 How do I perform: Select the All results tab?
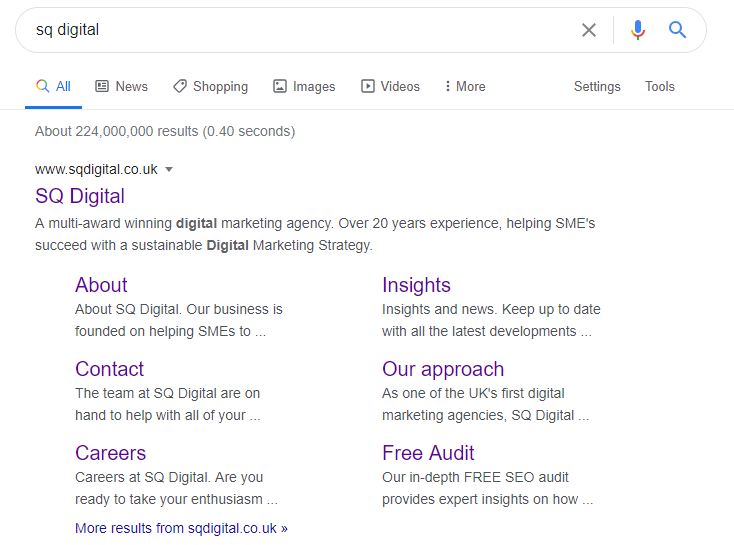(53, 87)
